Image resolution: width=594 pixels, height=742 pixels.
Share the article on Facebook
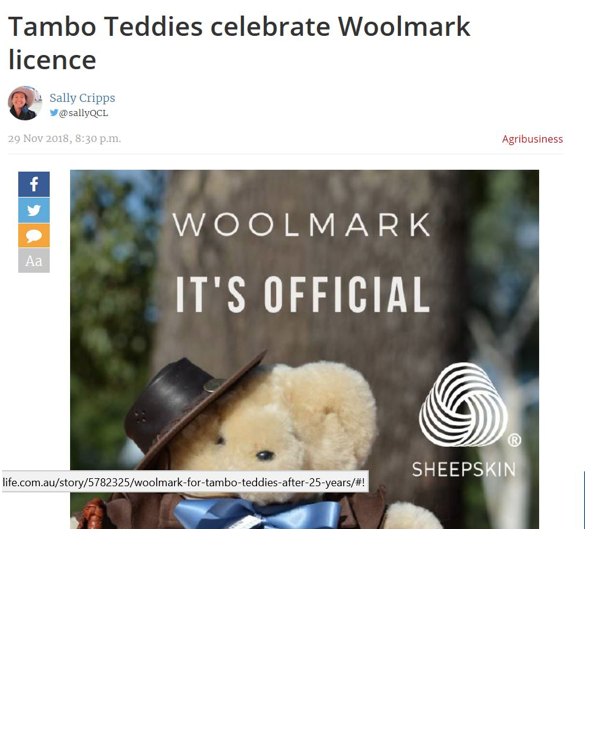34,184
